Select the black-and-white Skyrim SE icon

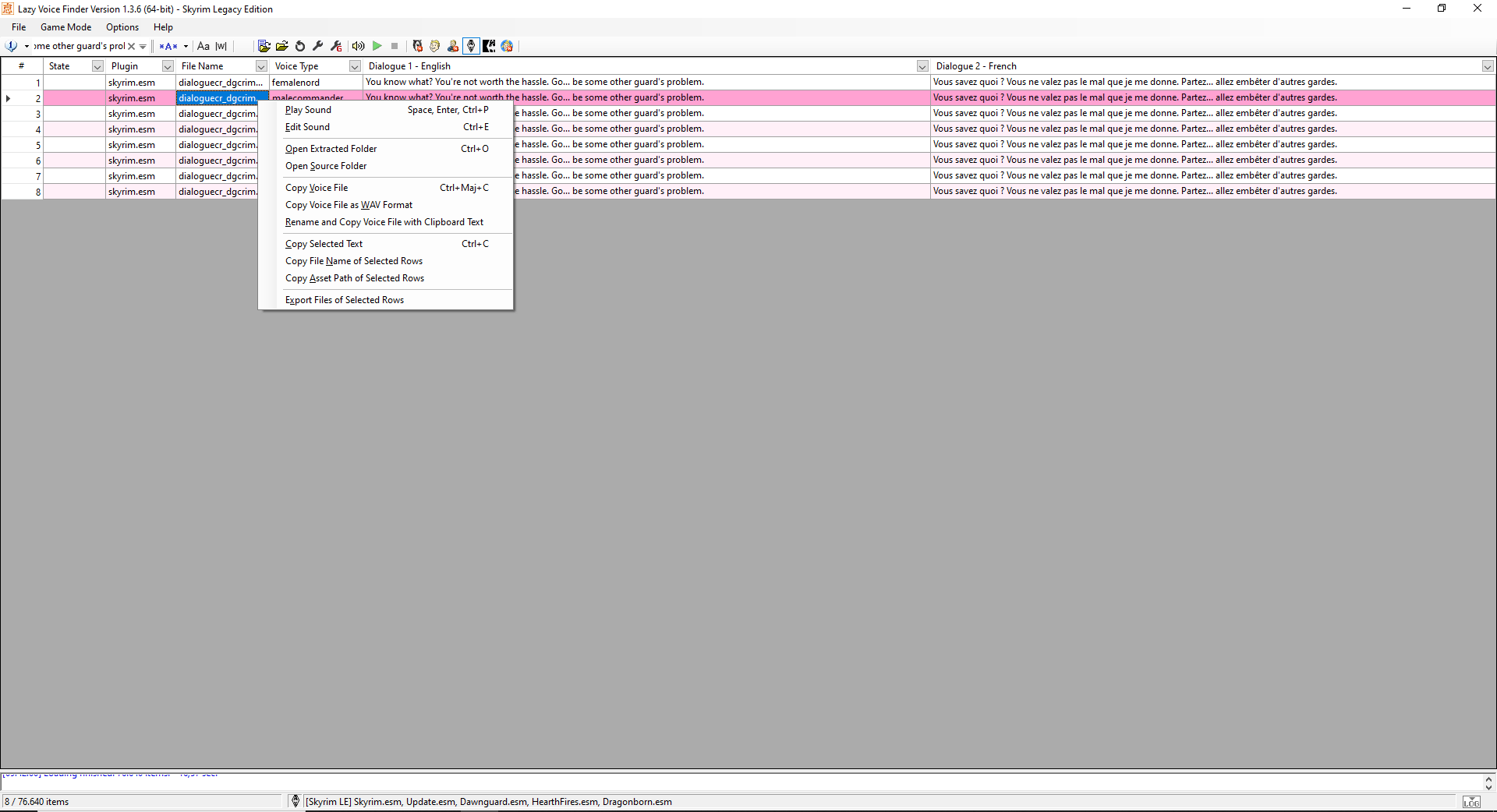coord(489,46)
